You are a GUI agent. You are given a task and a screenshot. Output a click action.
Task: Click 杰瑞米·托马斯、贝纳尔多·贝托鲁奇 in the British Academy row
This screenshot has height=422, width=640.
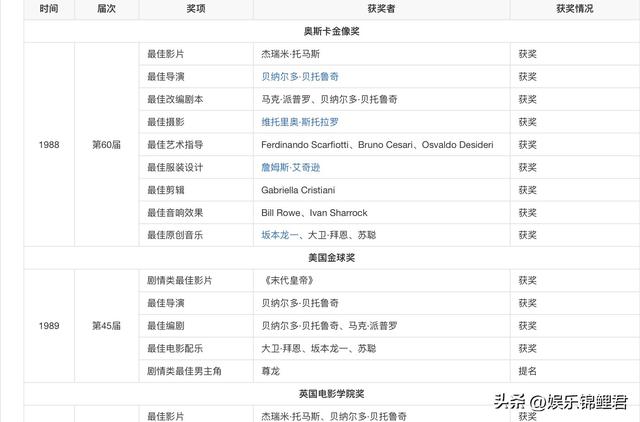tap(334, 417)
